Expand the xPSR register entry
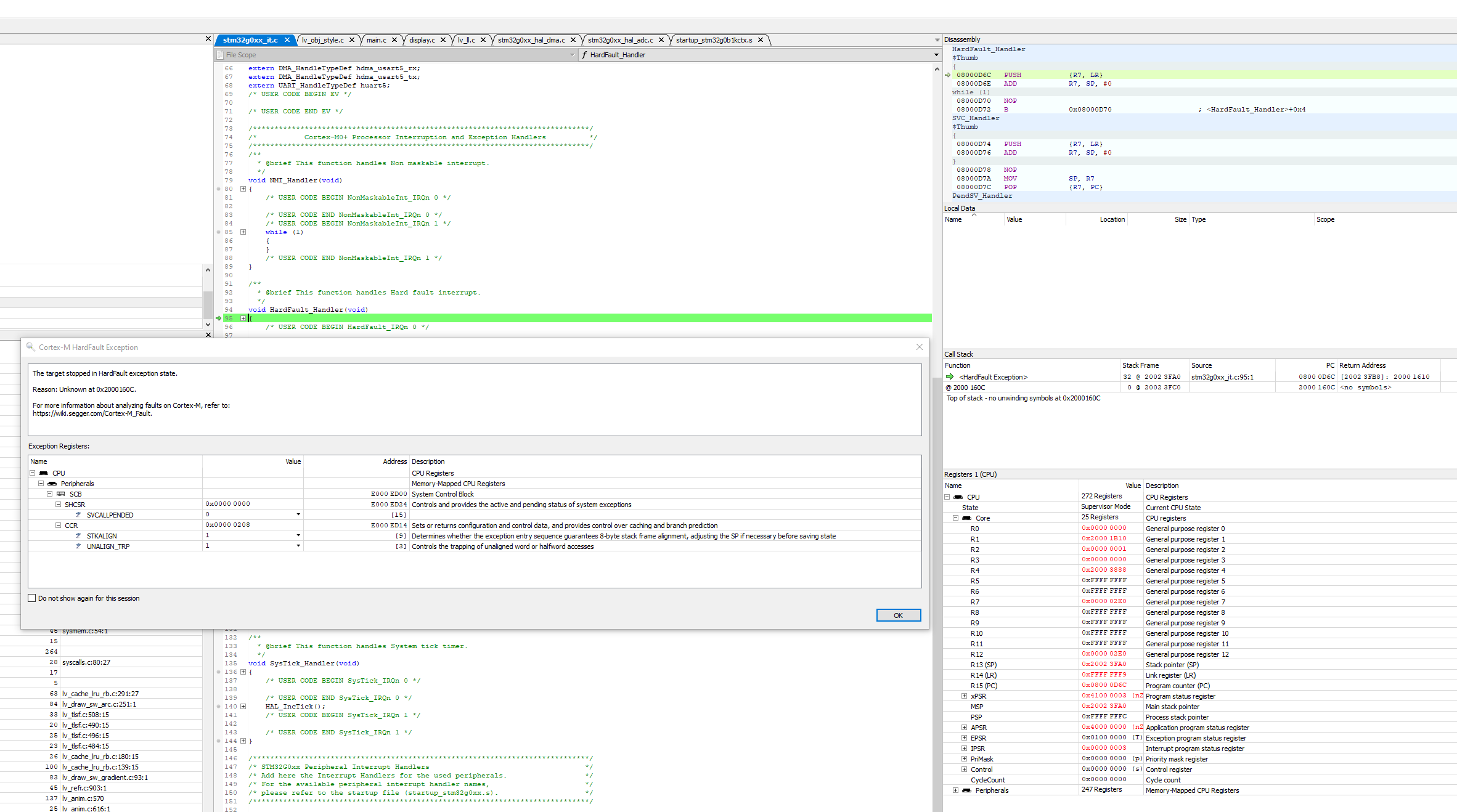The image size is (1457, 812). (965, 696)
